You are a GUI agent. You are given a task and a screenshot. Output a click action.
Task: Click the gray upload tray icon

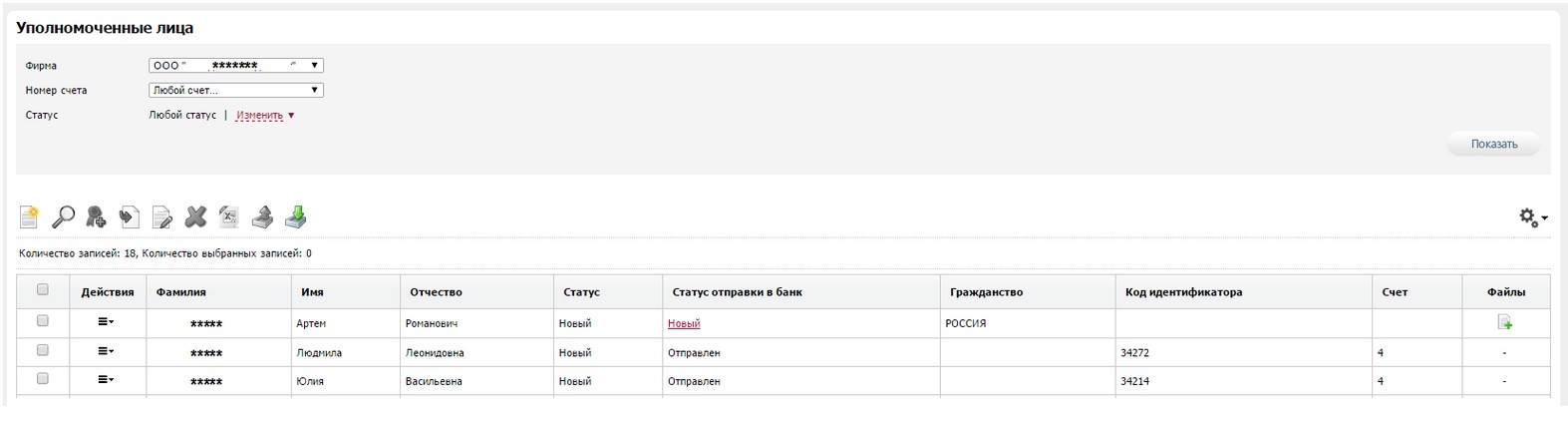tap(262, 216)
